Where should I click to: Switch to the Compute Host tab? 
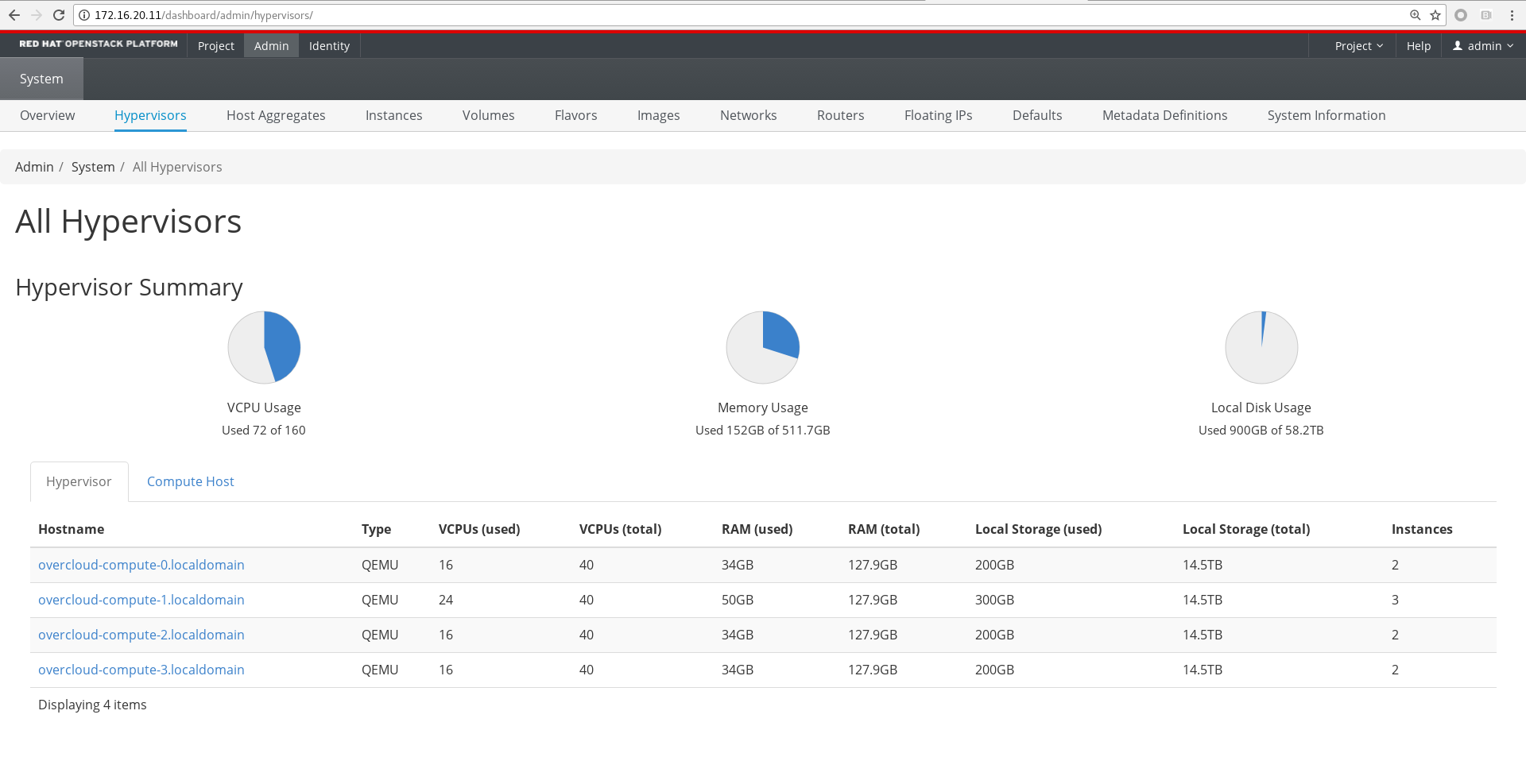191,481
